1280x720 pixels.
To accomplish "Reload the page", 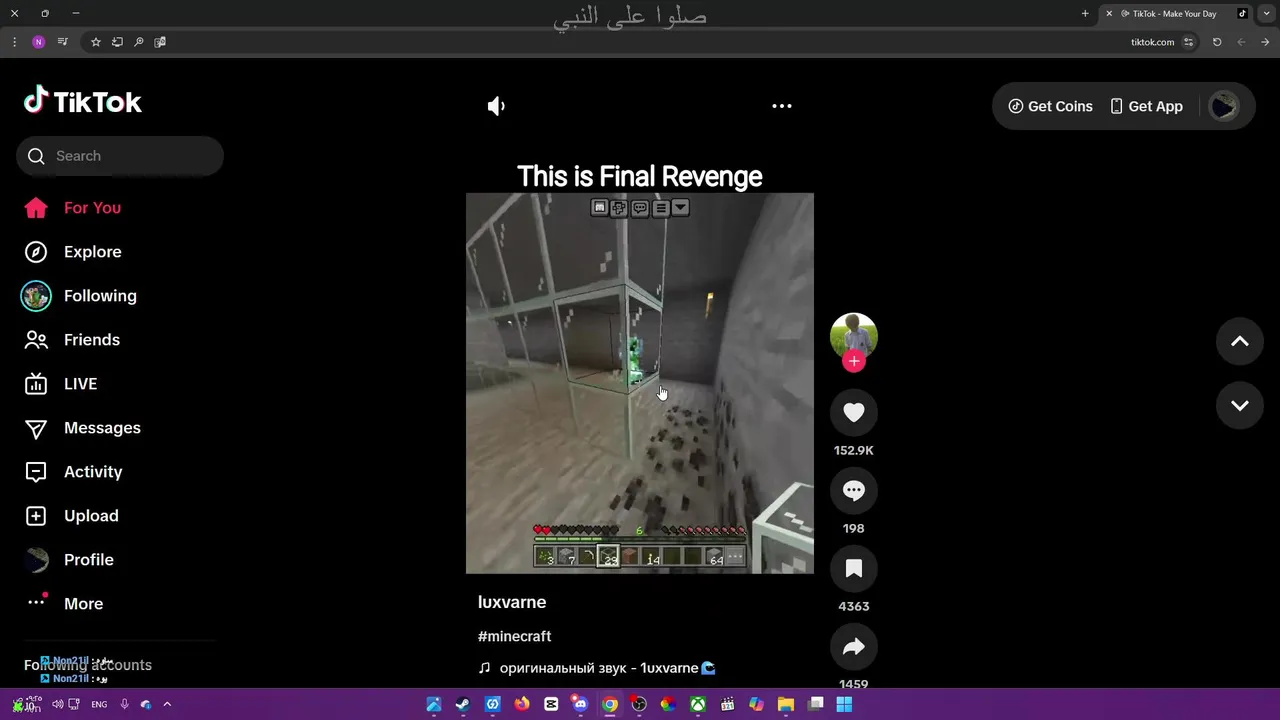I will (x=1217, y=42).
